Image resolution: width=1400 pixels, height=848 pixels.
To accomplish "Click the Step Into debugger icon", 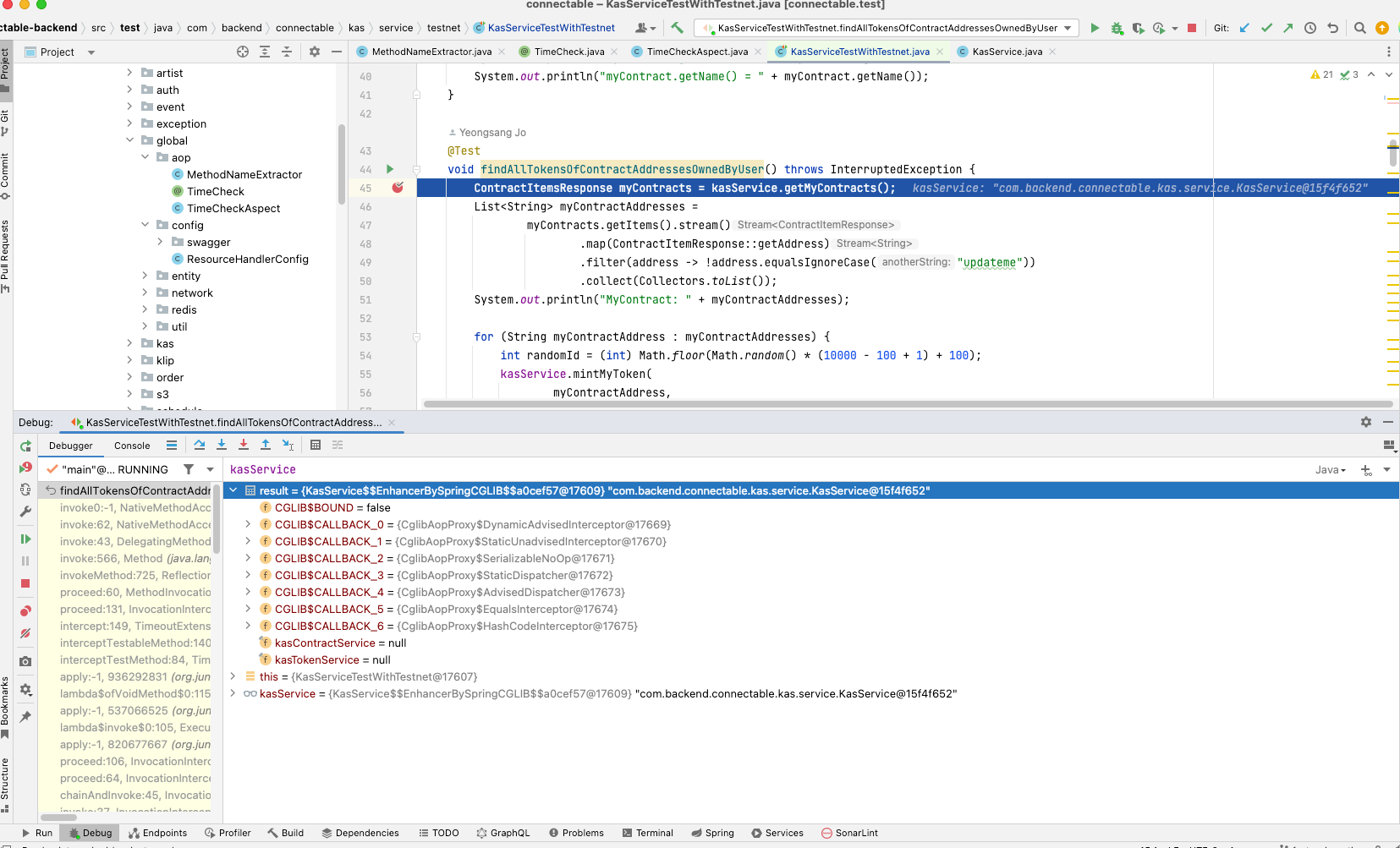I will [x=222, y=445].
